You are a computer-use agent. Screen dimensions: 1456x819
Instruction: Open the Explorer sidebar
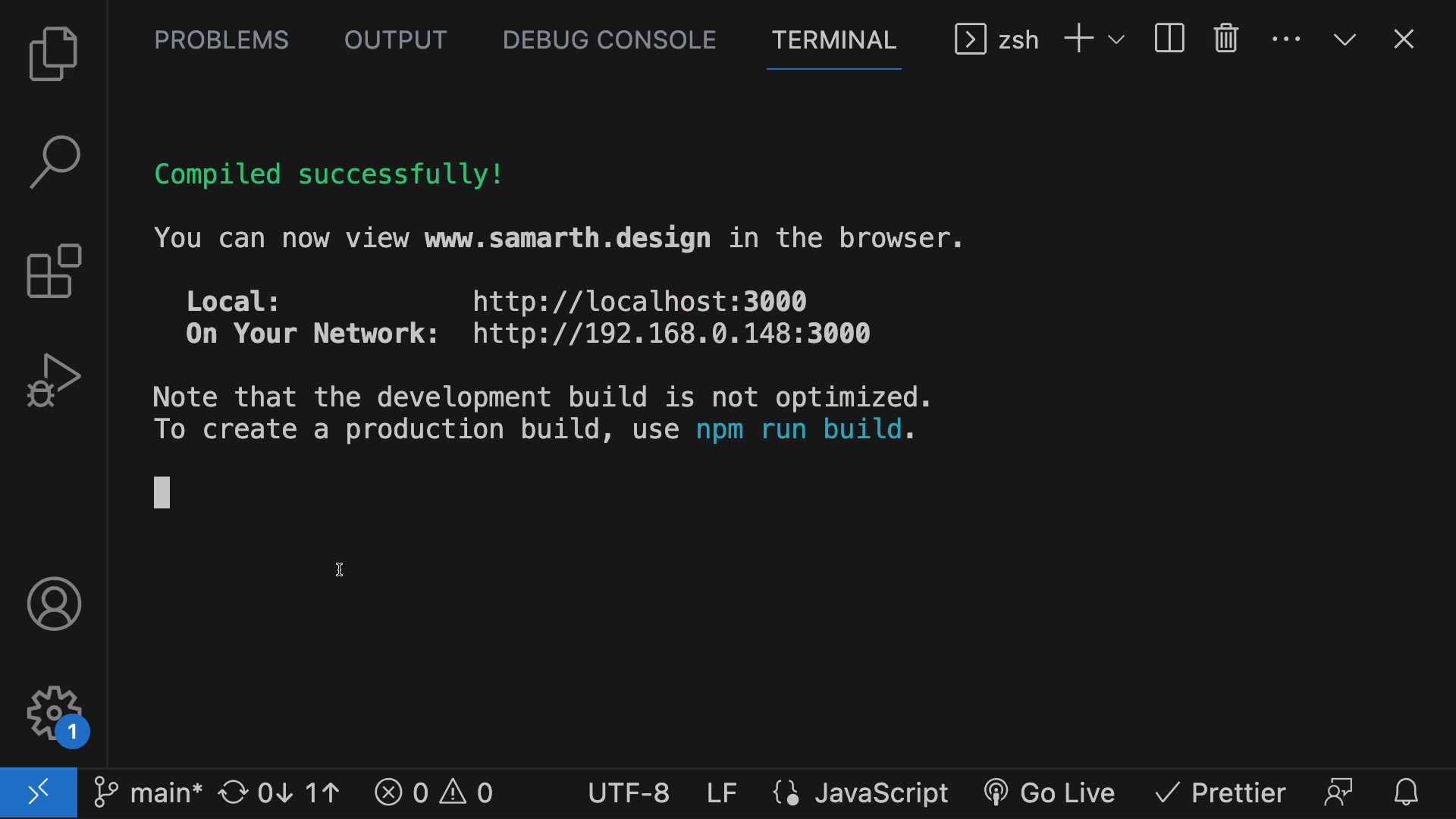click(53, 53)
